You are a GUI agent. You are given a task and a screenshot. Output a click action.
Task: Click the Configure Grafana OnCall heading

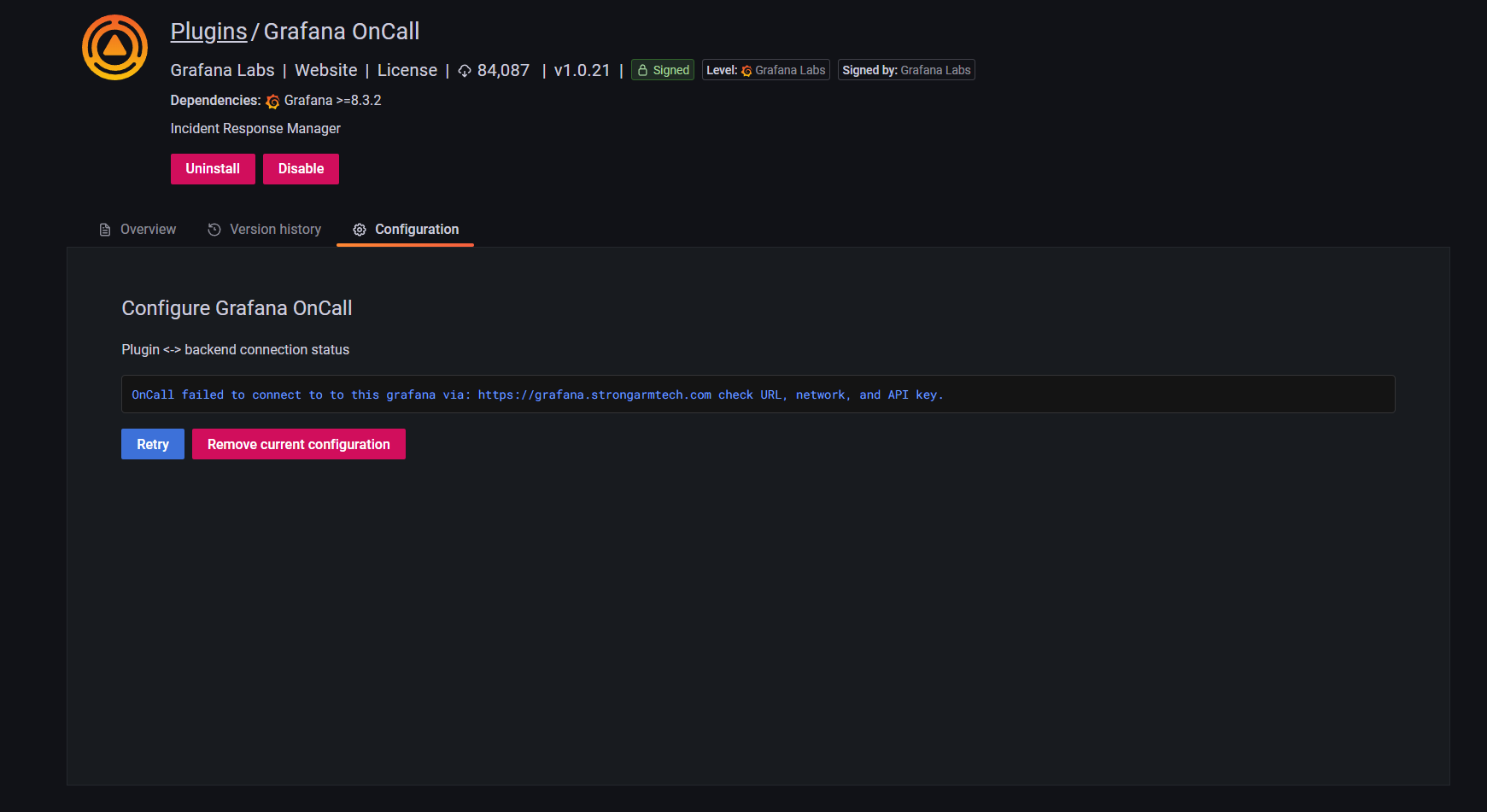(237, 308)
